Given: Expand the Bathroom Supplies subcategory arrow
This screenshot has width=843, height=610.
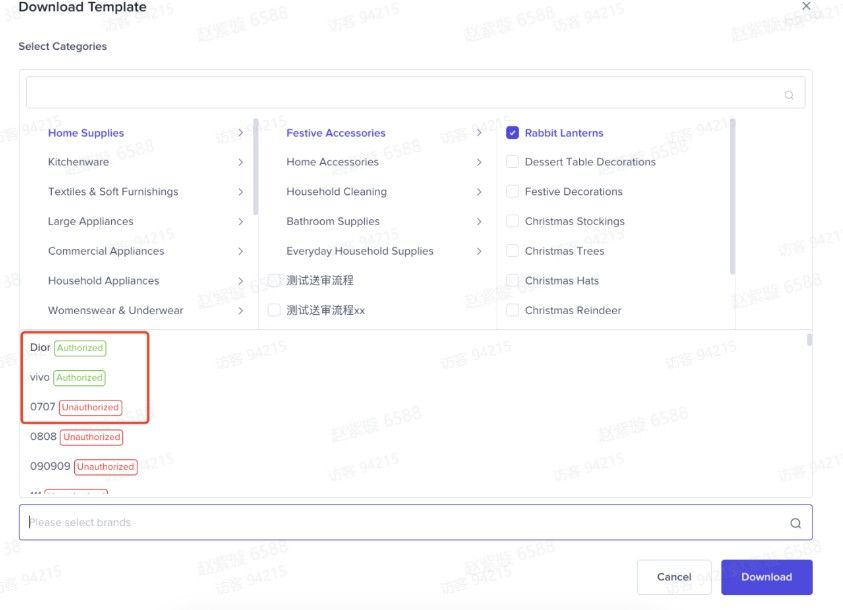Looking at the screenshot, I should [479, 221].
